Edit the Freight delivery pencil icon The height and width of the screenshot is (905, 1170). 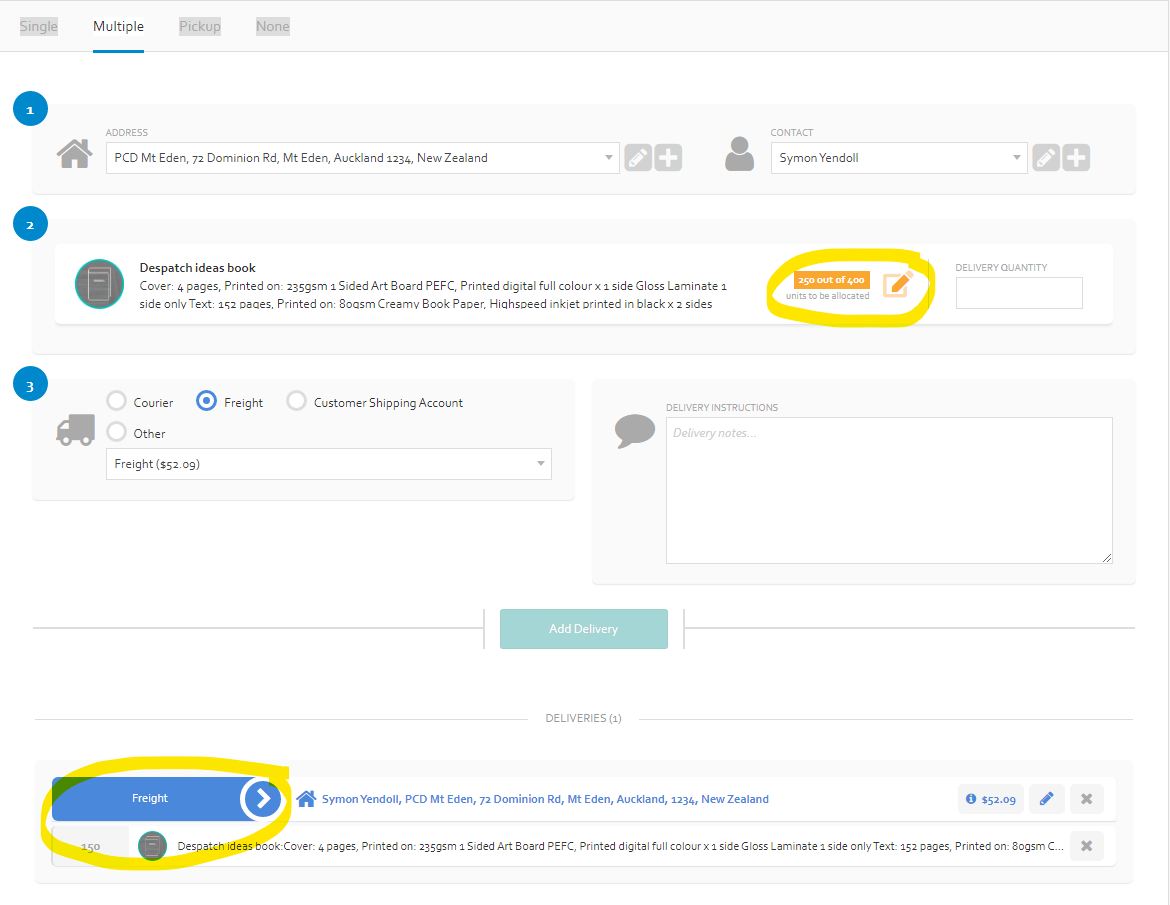(x=1046, y=799)
